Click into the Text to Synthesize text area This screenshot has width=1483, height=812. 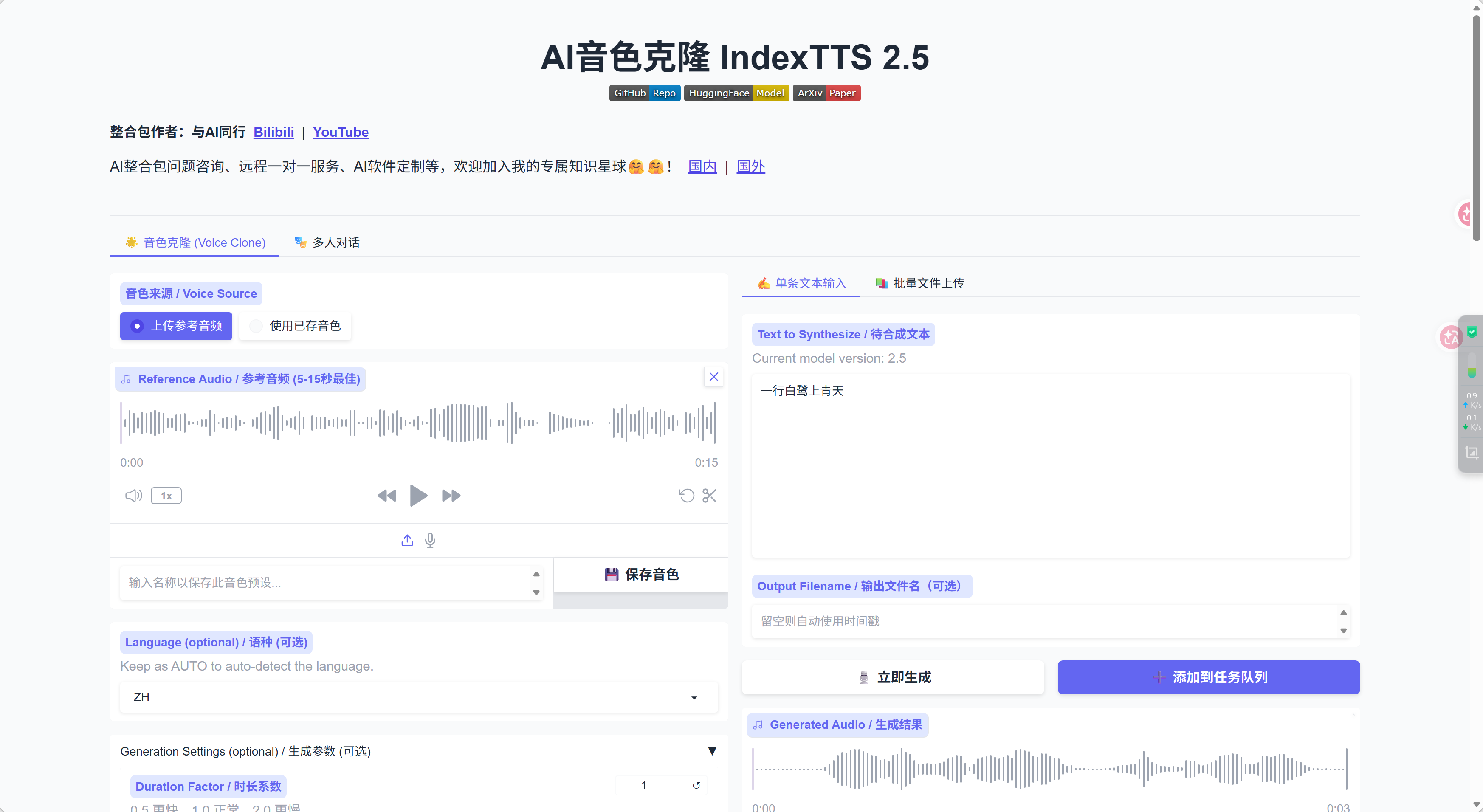coord(1051,466)
